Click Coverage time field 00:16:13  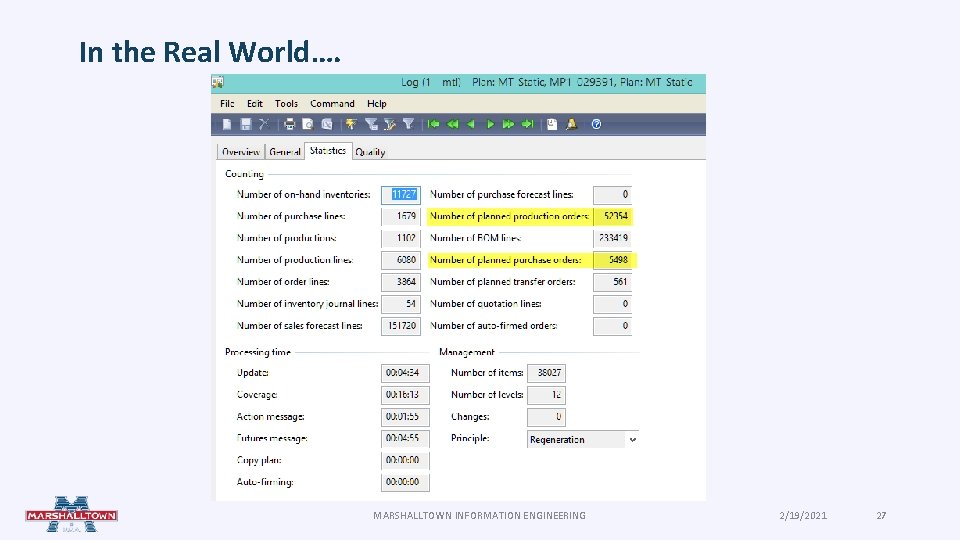click(x=405, y=395)
